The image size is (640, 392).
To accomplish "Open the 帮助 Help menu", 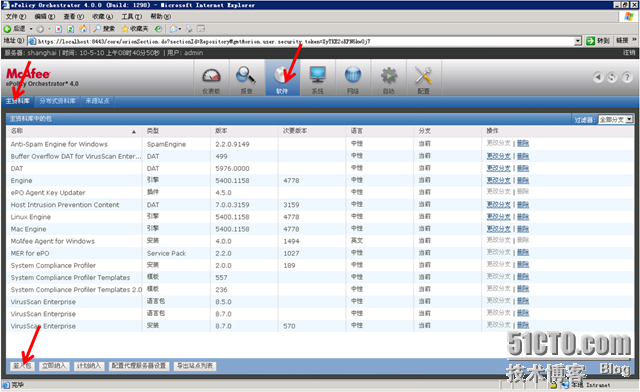I will tap(160, 17).
